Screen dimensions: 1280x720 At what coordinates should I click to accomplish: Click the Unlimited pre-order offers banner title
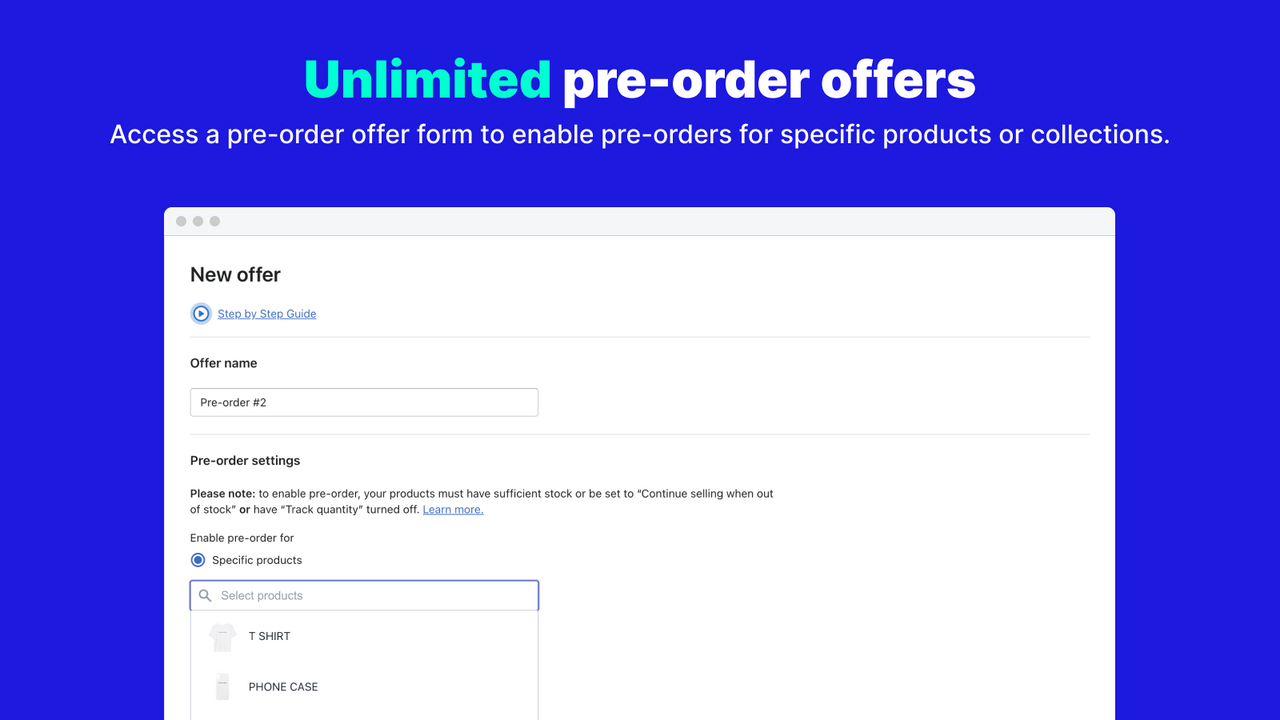[640, 80]
